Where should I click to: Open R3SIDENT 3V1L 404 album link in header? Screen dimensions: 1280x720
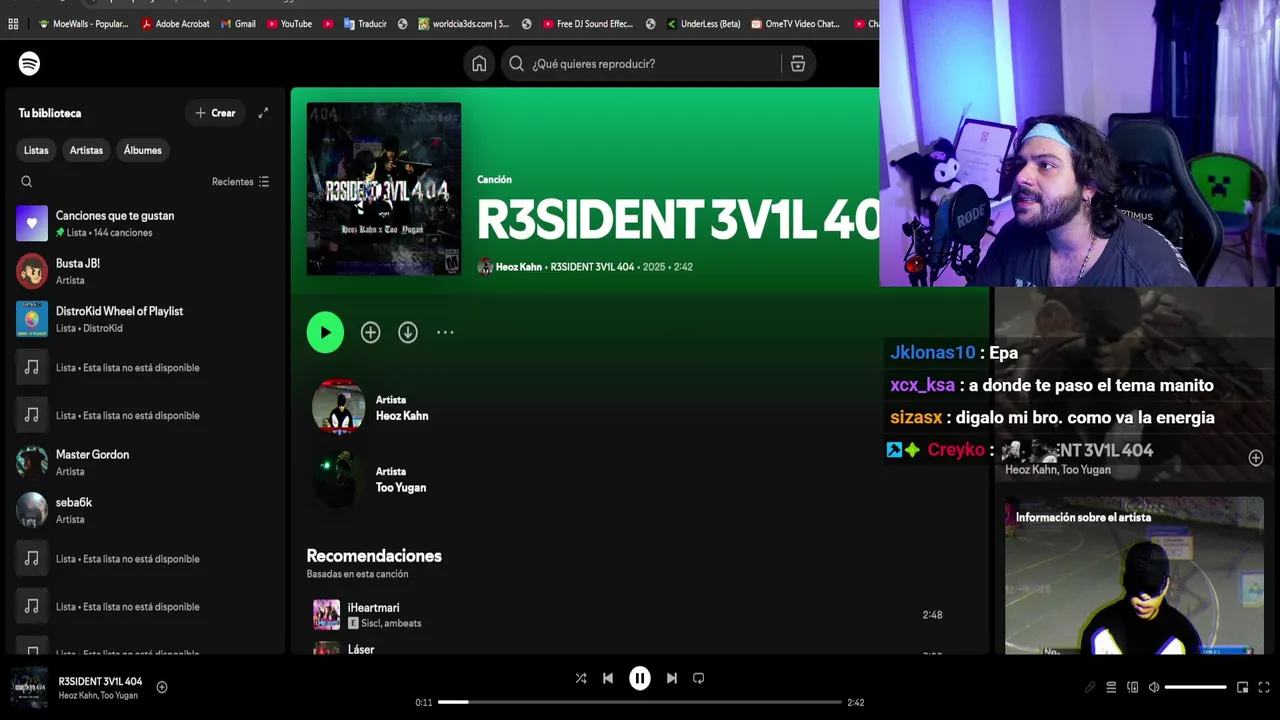coord(592,267)
